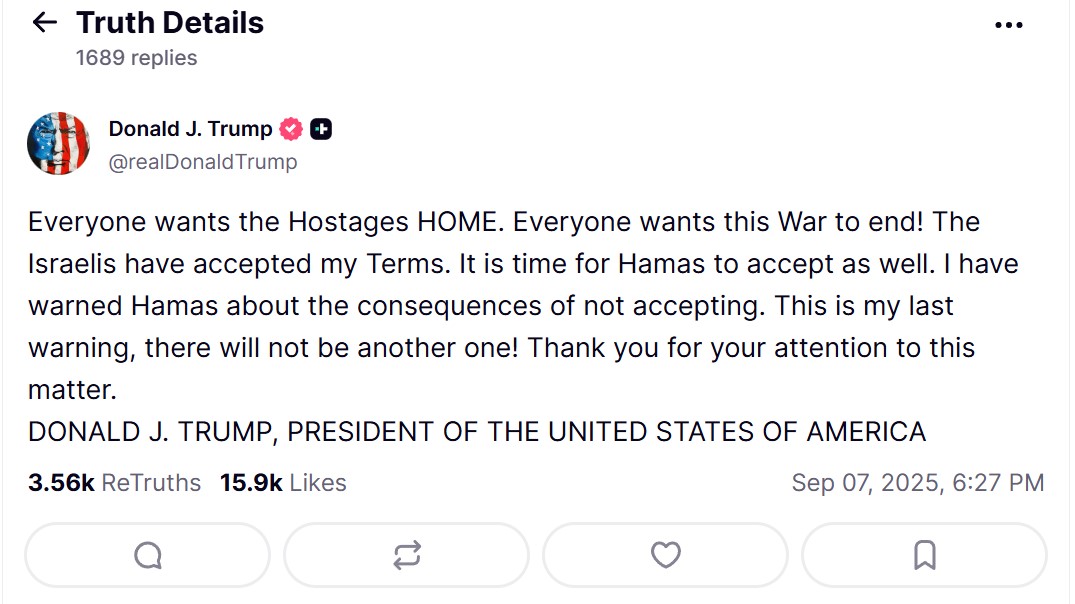The width and height of the screenshot is (1075, 604).
Task: View the 15.9k Likes list
Action: tap(283, 483)
